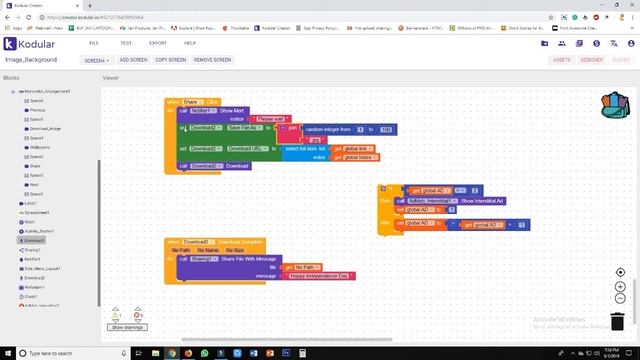The height and width of the screenshot is (360, 640).
Task: Open Kodular Creator bookmark in bar
Action: tap(272, 28)
